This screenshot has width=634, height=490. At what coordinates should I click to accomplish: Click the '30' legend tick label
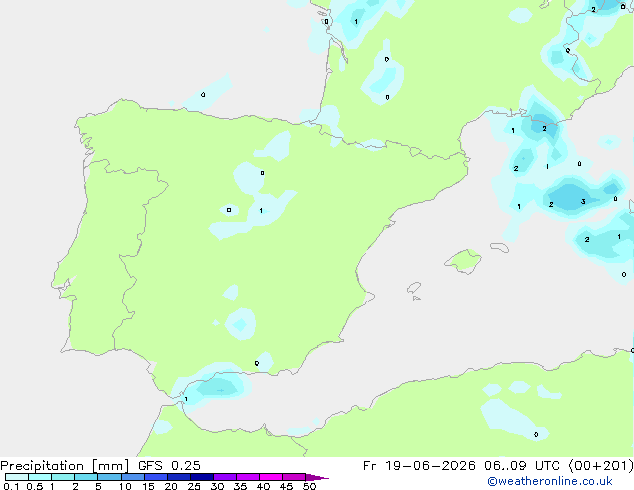coord(217,486)
